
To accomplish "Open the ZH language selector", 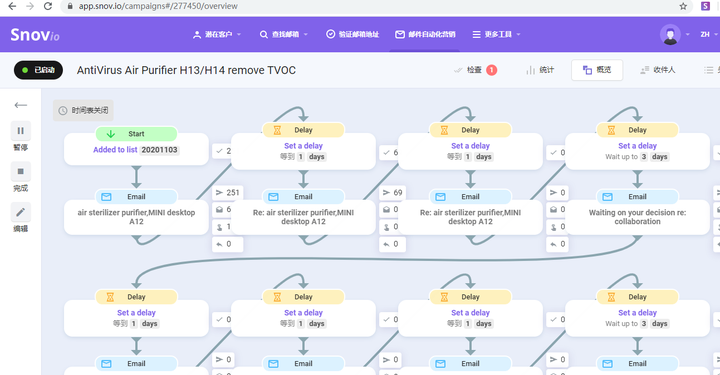I will click(708, 34).
